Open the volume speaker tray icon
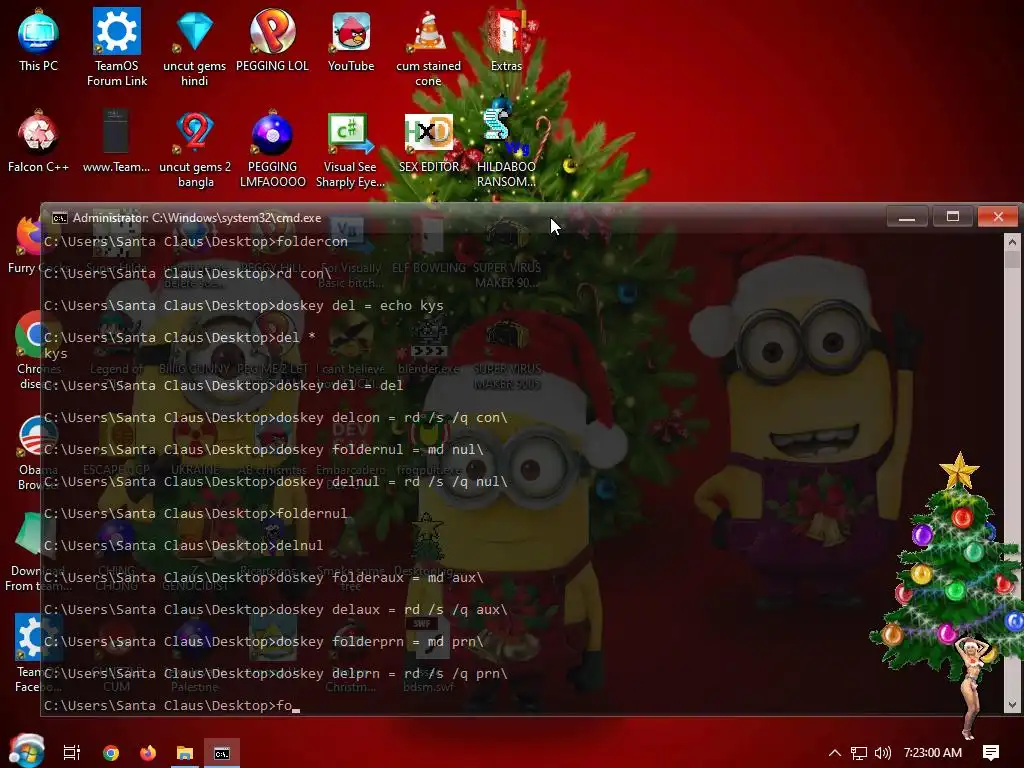The image size is (1024, 768). pyautogui.click(x=882, y=753)
